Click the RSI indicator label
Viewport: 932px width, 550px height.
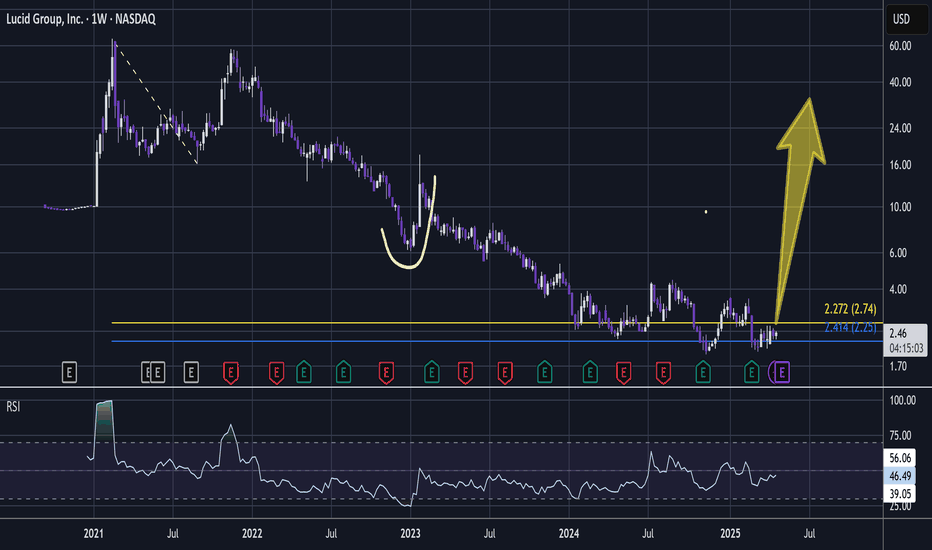13,407
